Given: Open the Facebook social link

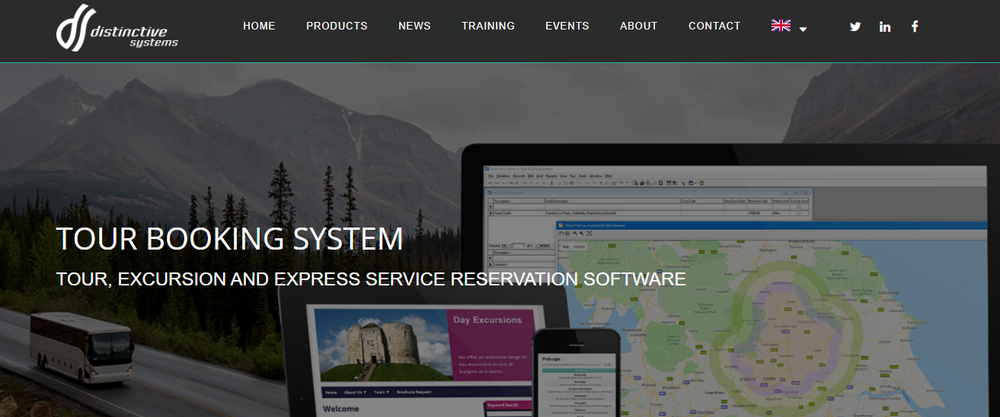Looking at the screenshot, I should [915, 26].
